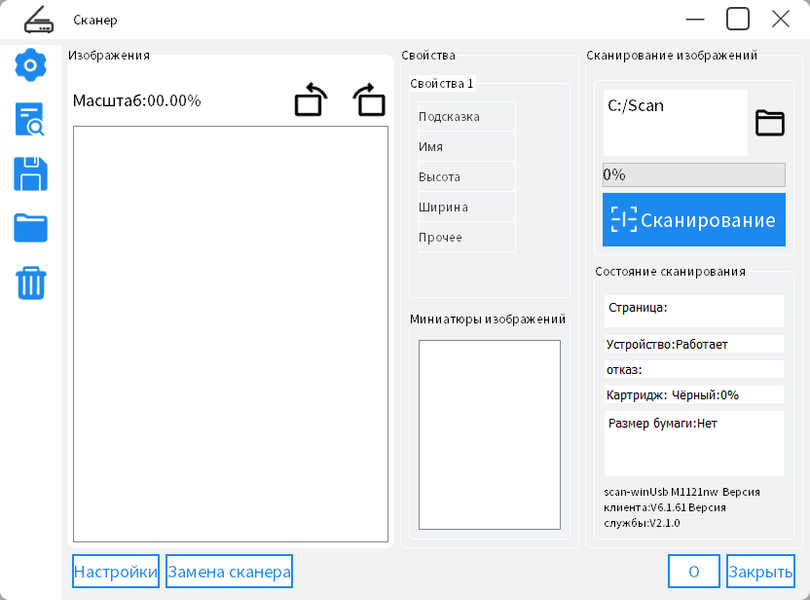
Task: Click the trash bin delete icon
Action: point(31,283)
